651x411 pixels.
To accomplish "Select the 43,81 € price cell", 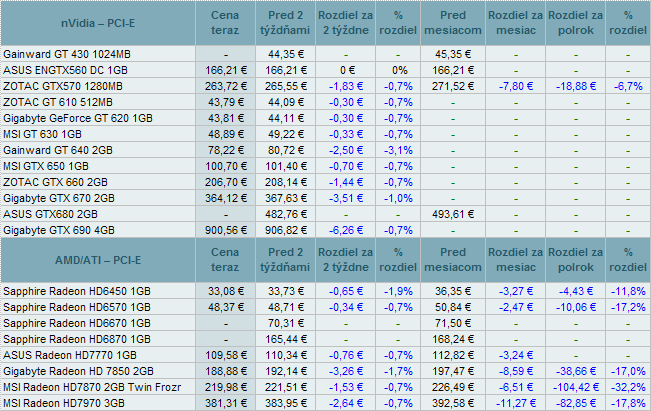I will tap(225, 118).
